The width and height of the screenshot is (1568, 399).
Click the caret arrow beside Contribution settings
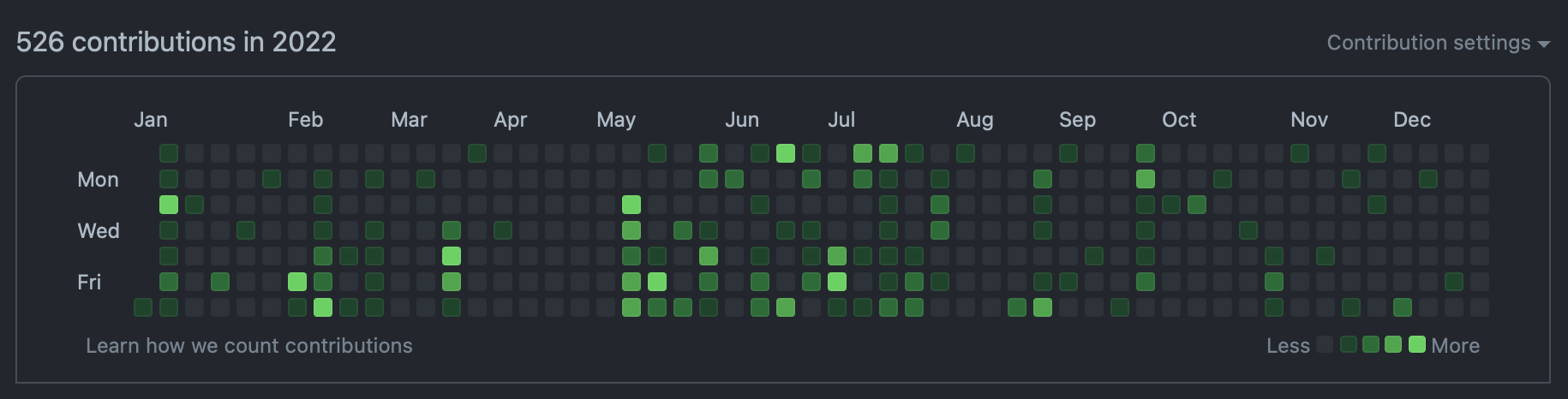(1544, 44)
